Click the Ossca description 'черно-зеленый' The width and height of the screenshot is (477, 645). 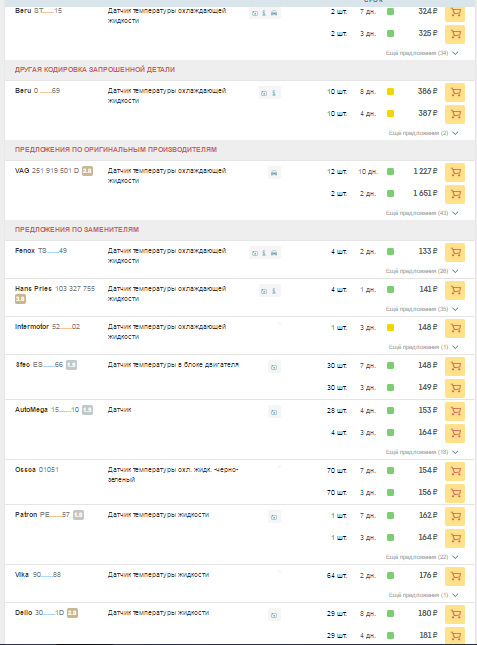pyautogui.click(x=173, y=474)
